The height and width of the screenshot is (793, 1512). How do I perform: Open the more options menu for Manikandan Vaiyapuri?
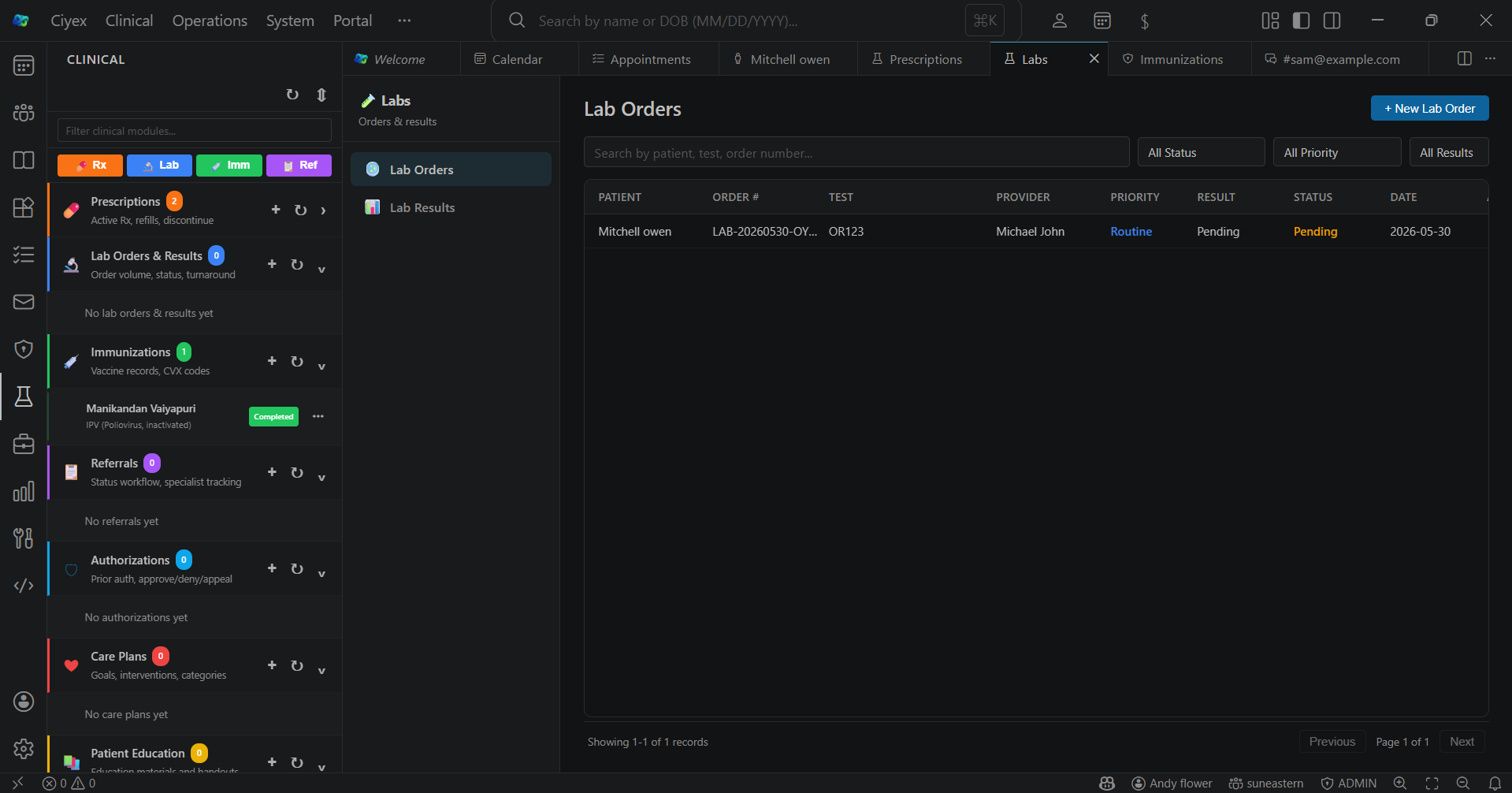coord(318,416)
